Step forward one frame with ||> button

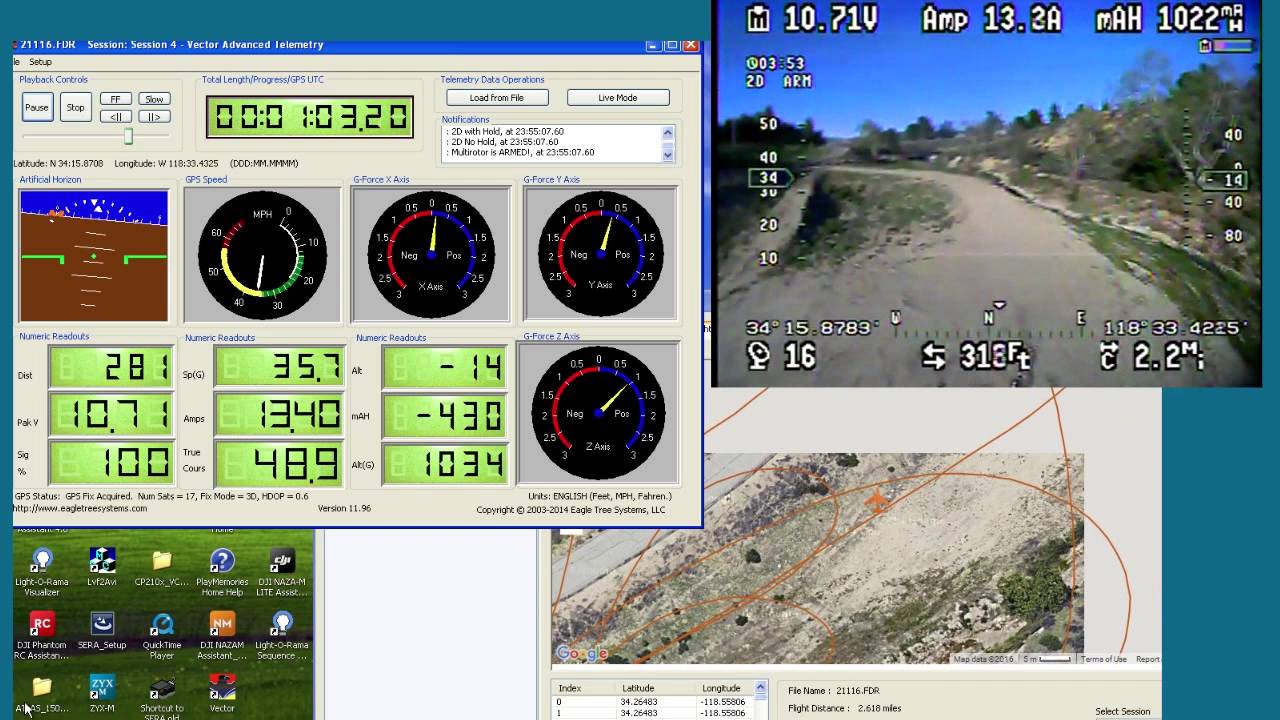[154, 116]
